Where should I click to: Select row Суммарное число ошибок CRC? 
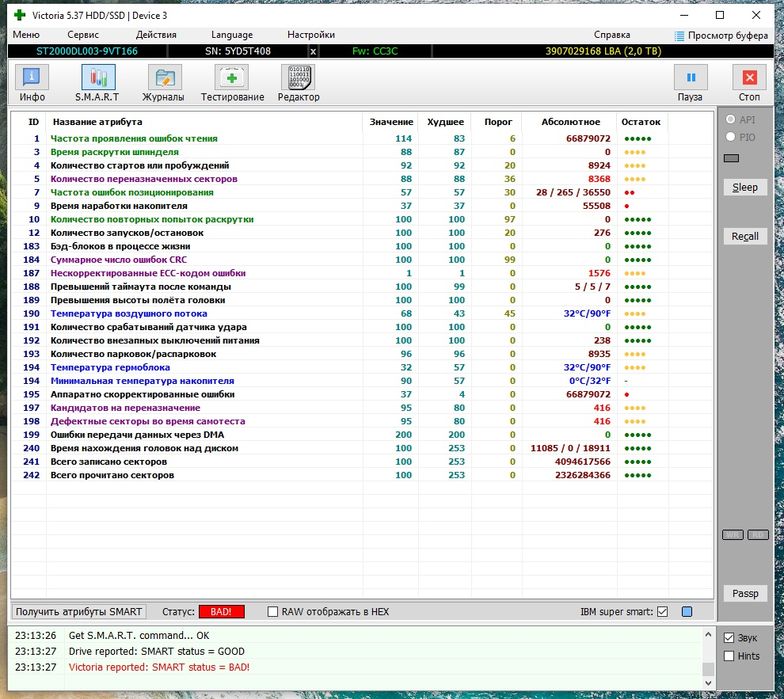[x=362, y=260]
